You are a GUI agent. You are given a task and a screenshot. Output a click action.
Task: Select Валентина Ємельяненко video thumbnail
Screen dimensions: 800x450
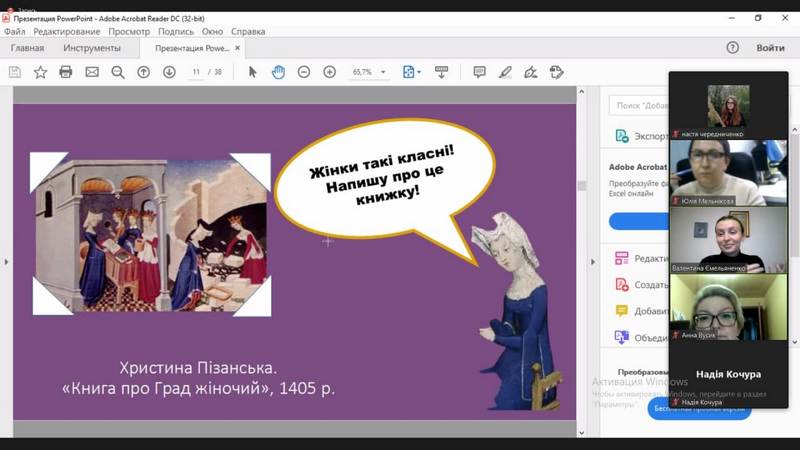729,240
